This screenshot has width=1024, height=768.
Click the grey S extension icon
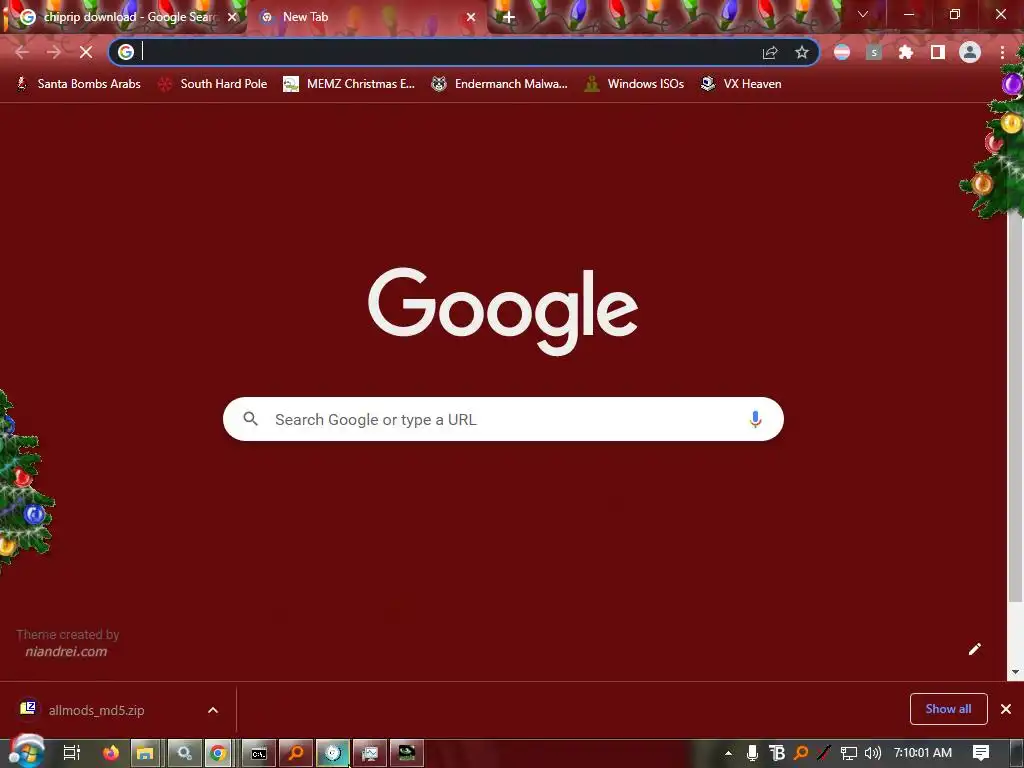tap(874, 52)
